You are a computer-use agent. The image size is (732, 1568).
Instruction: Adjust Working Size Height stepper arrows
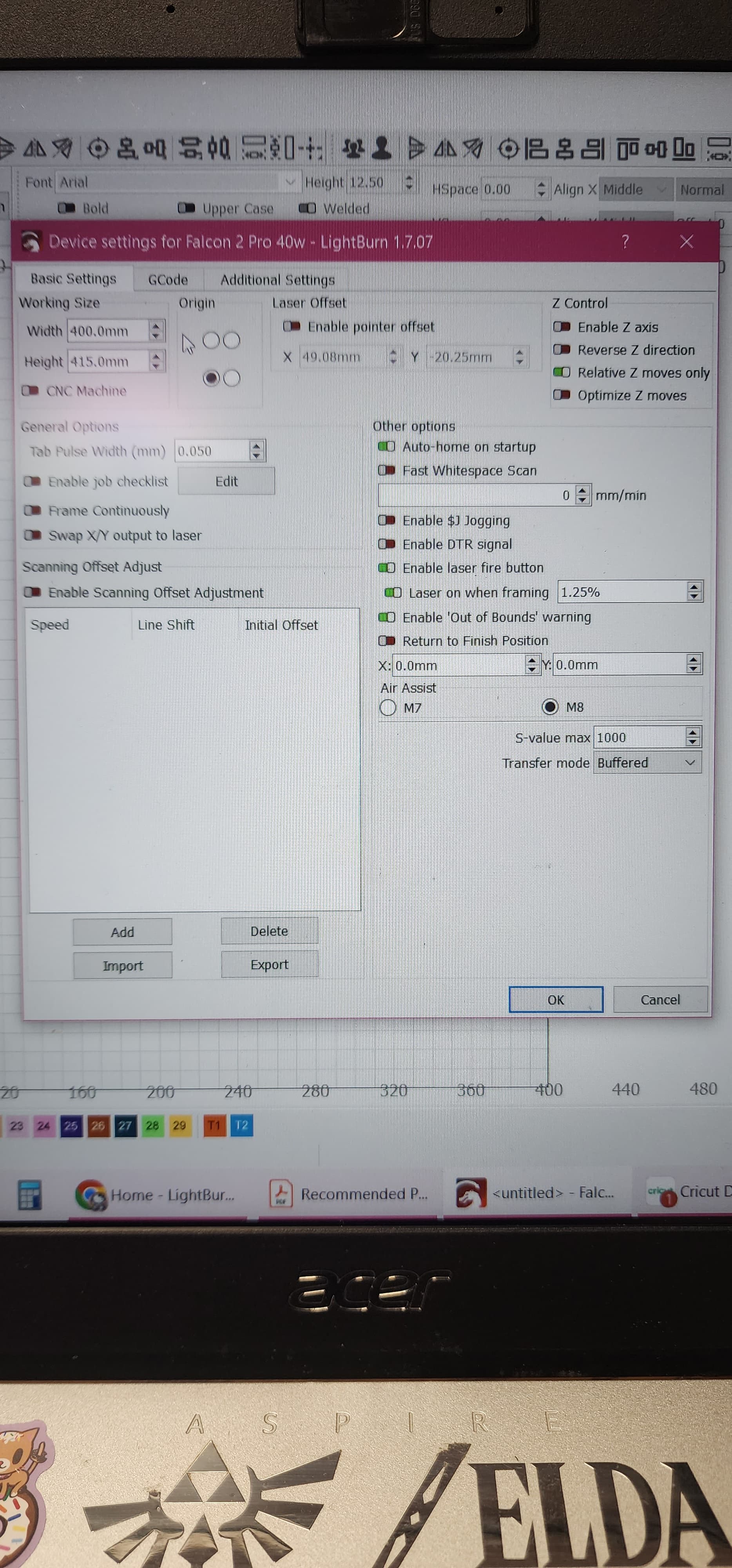pyautogui.click(x=156, y=361)
